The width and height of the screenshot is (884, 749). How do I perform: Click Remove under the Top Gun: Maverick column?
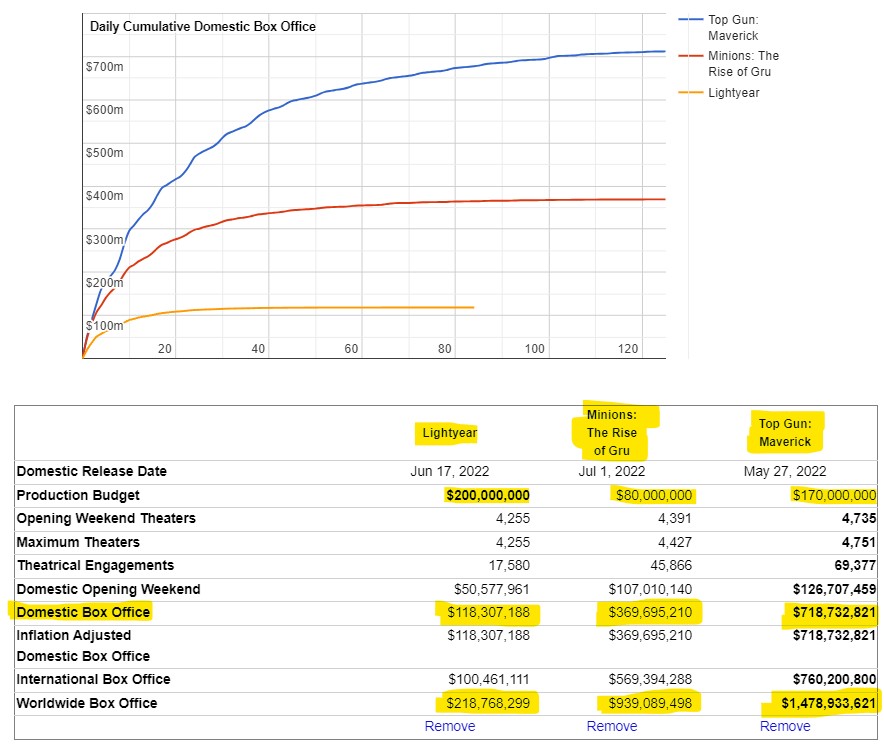pos(785,726)
